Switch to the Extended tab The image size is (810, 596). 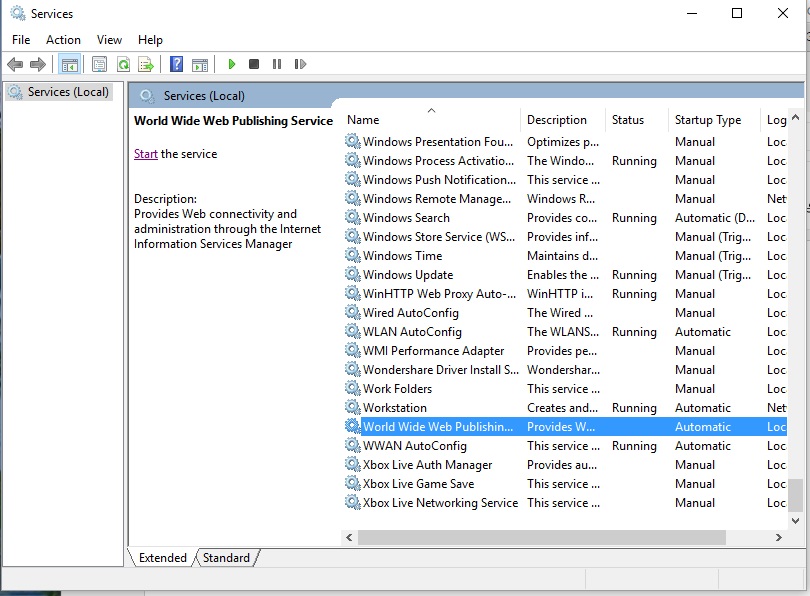coord(162,558)
